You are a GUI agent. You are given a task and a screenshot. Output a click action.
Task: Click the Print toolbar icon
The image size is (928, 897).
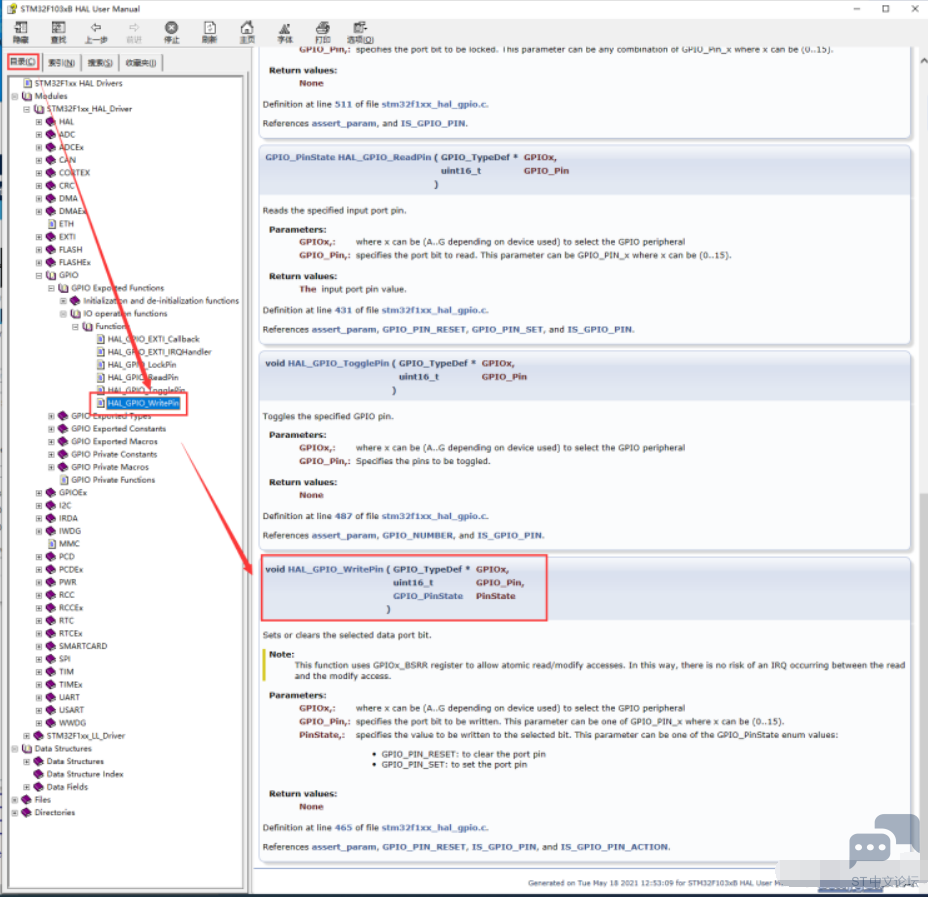(323, 32)
